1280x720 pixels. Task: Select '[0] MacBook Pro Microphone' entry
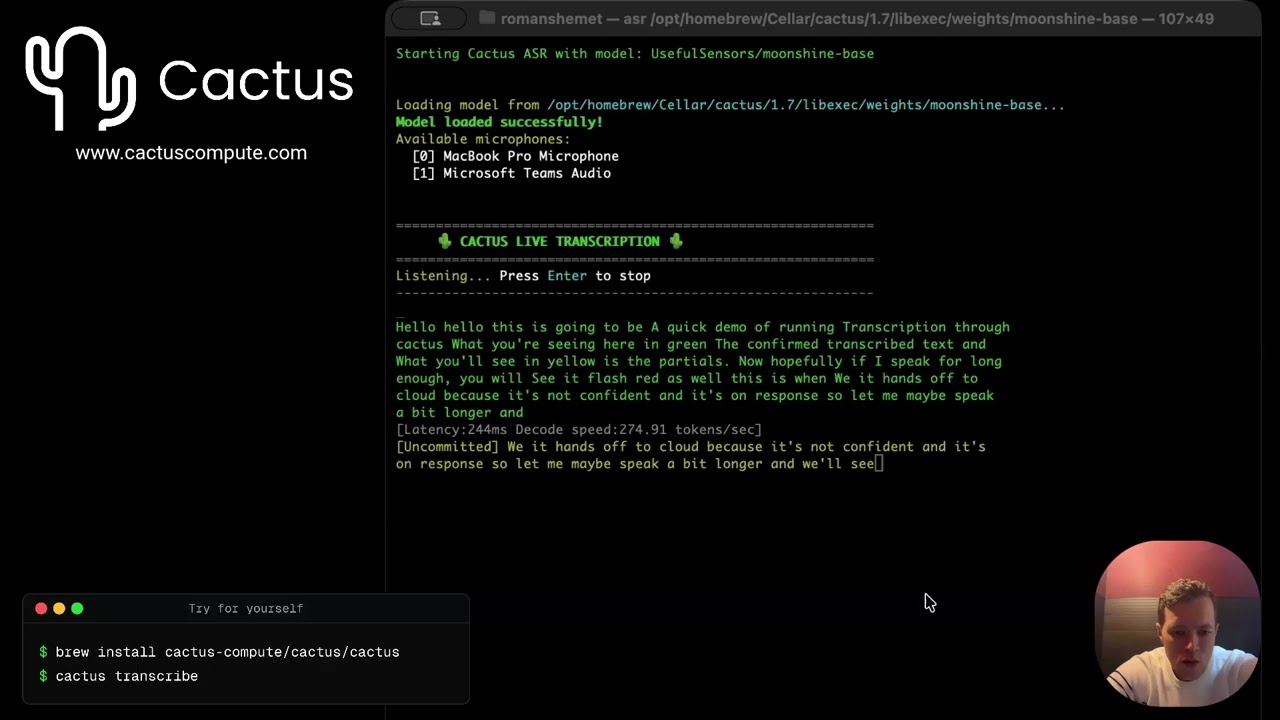pos(515,156)
